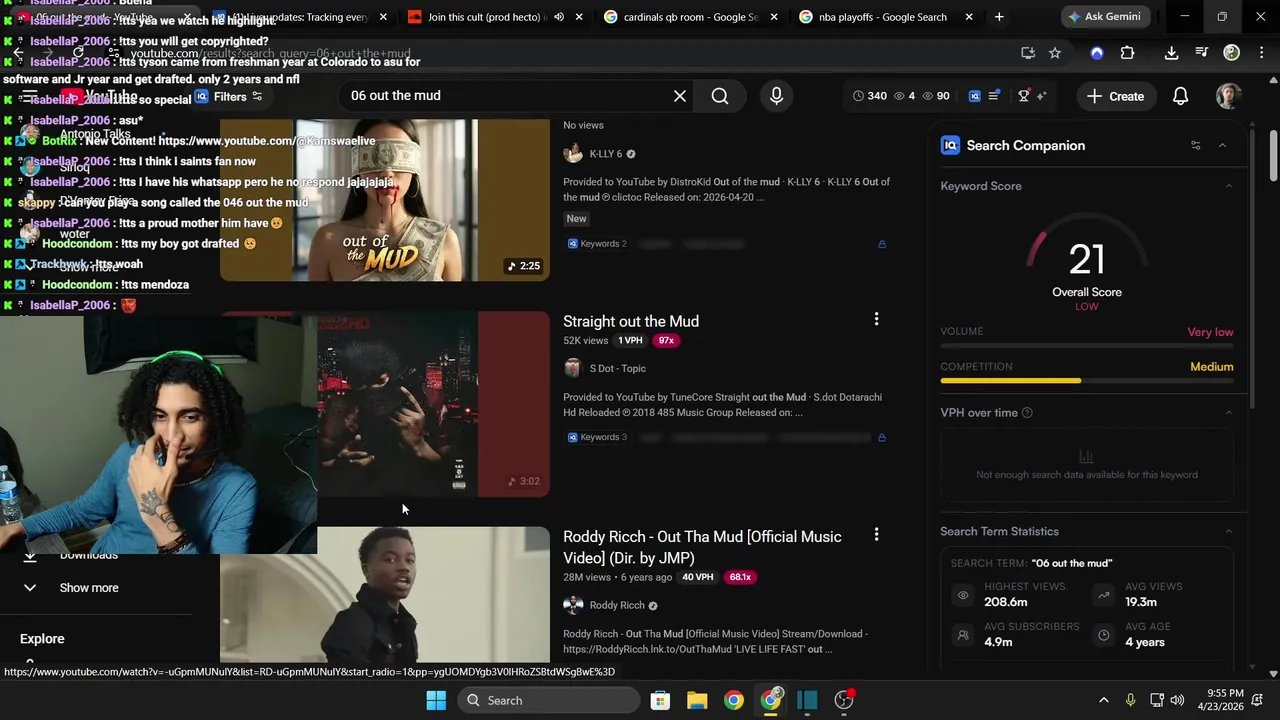
Task: Collapse Search Term Statistics section
Action: [1229, 531]
